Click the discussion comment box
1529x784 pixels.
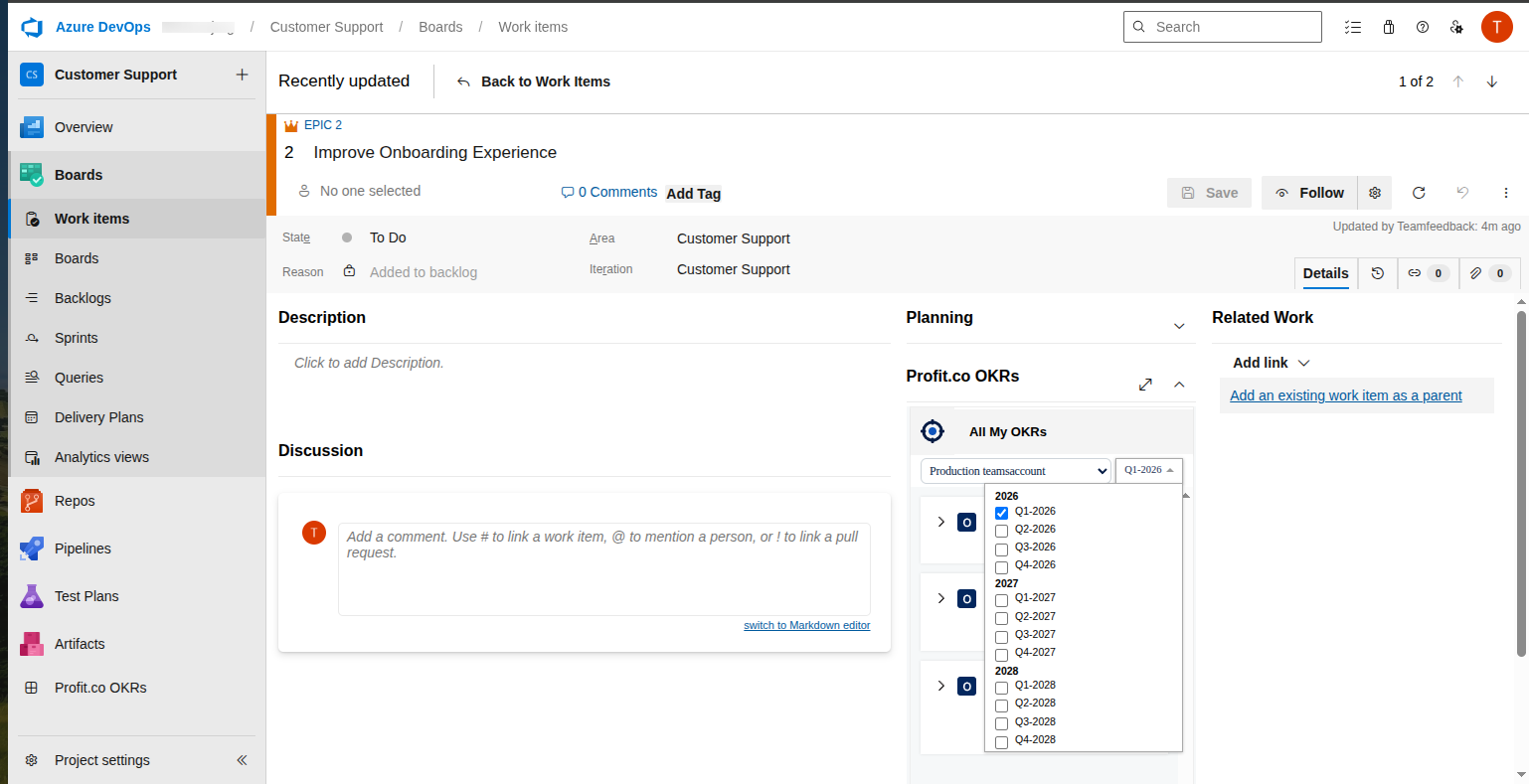coord(604,569)
